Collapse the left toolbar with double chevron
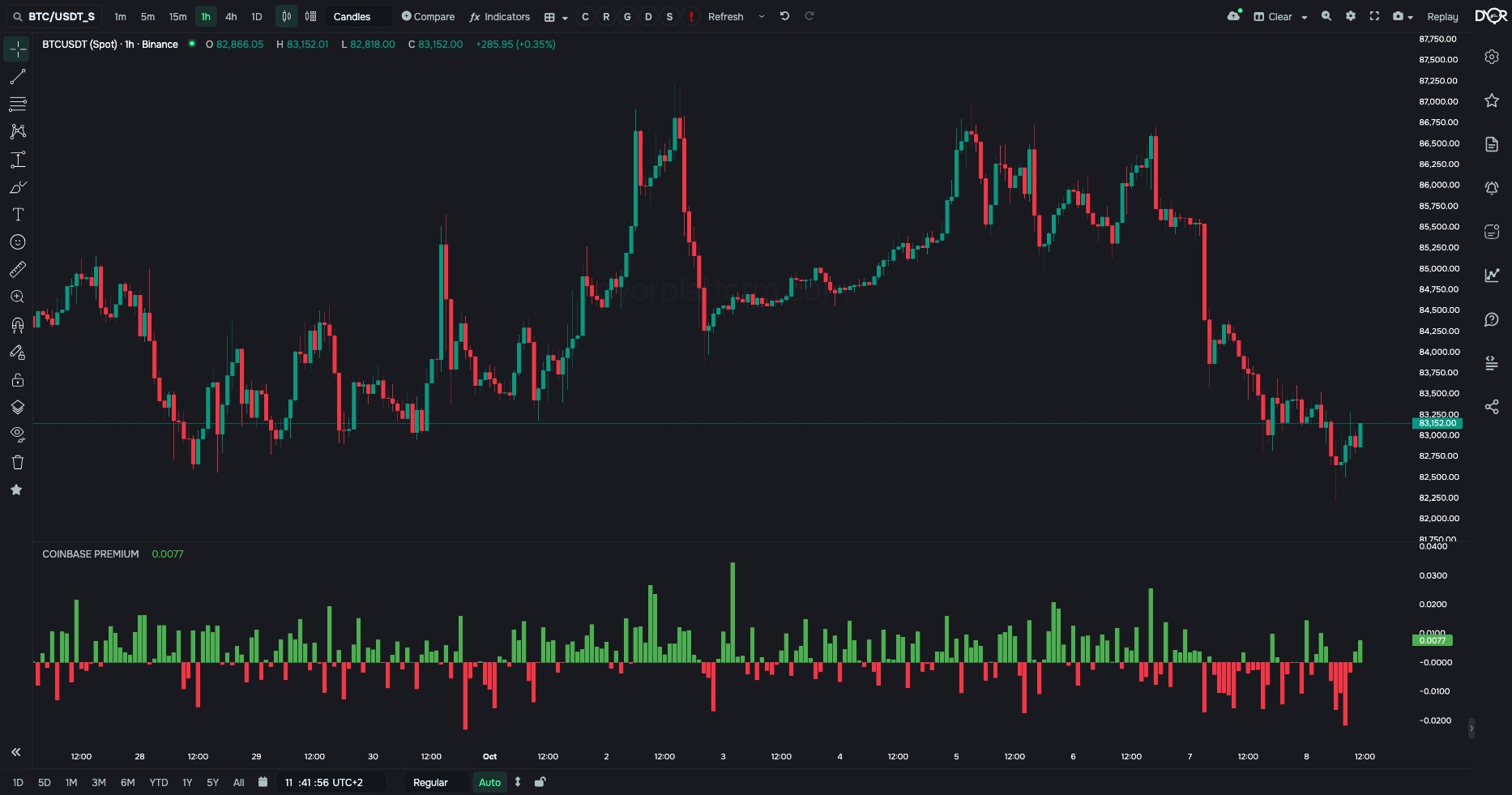This screenshot has height=795, width=1512. 15,752
